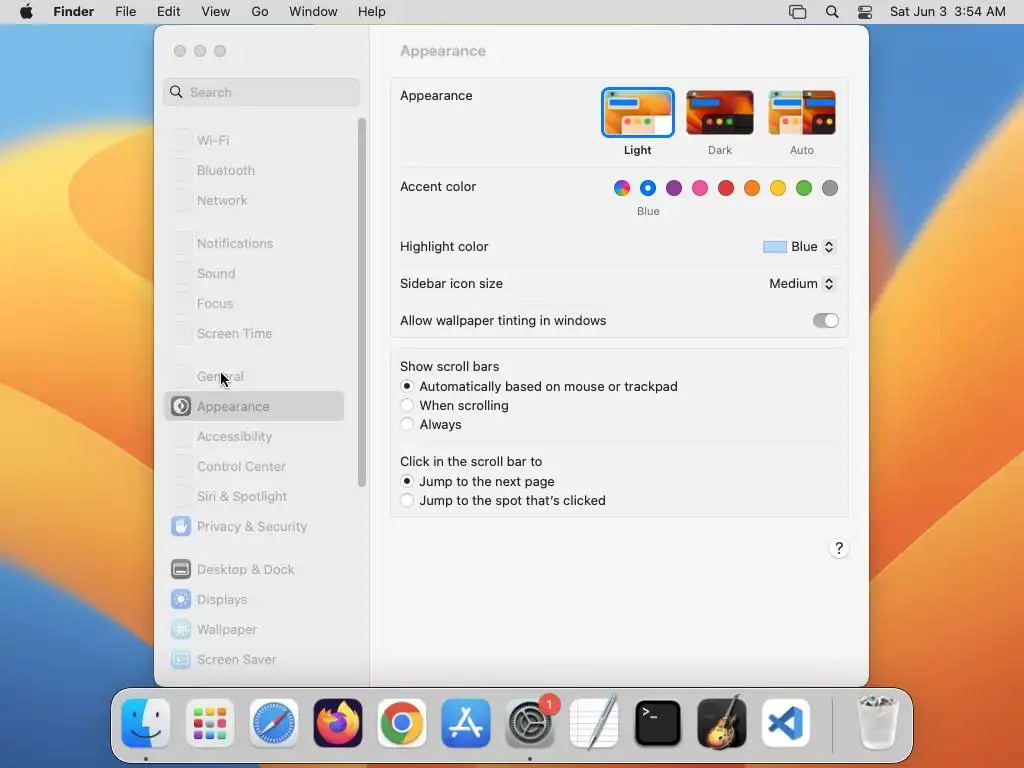Open the Window menu
Viewport: 1024px width, 768px height.
click(313, 12)
